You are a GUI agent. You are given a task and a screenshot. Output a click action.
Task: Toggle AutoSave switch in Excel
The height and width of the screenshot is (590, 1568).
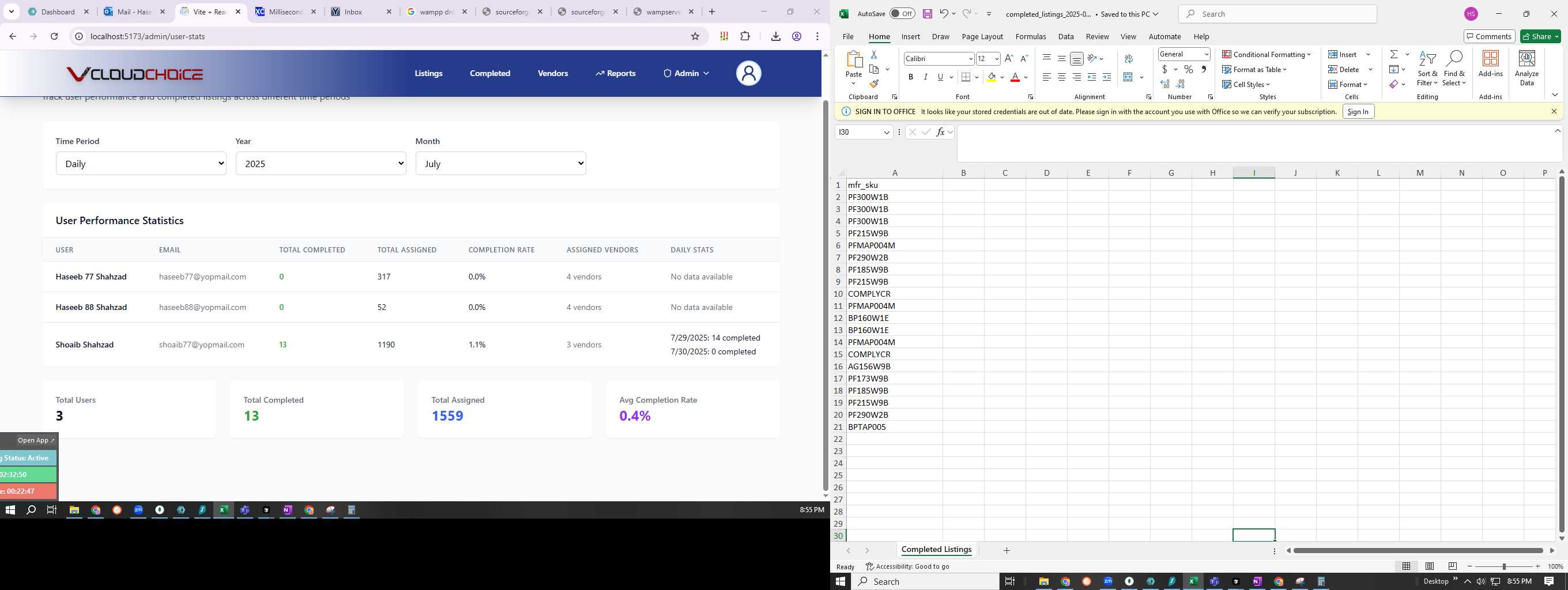[902, 13]
